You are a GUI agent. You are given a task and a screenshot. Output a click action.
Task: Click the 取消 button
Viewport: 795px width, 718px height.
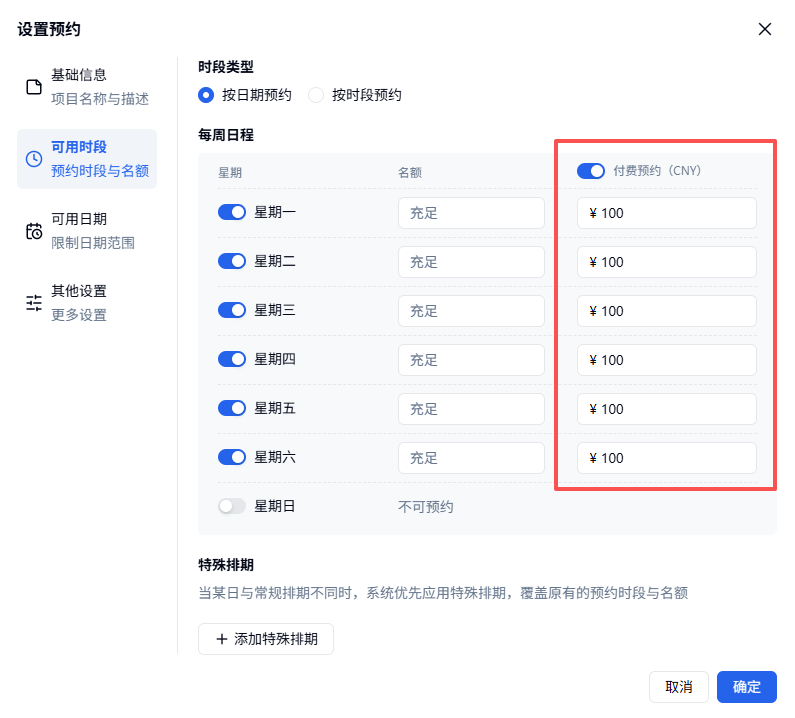(x=678, y=687)
